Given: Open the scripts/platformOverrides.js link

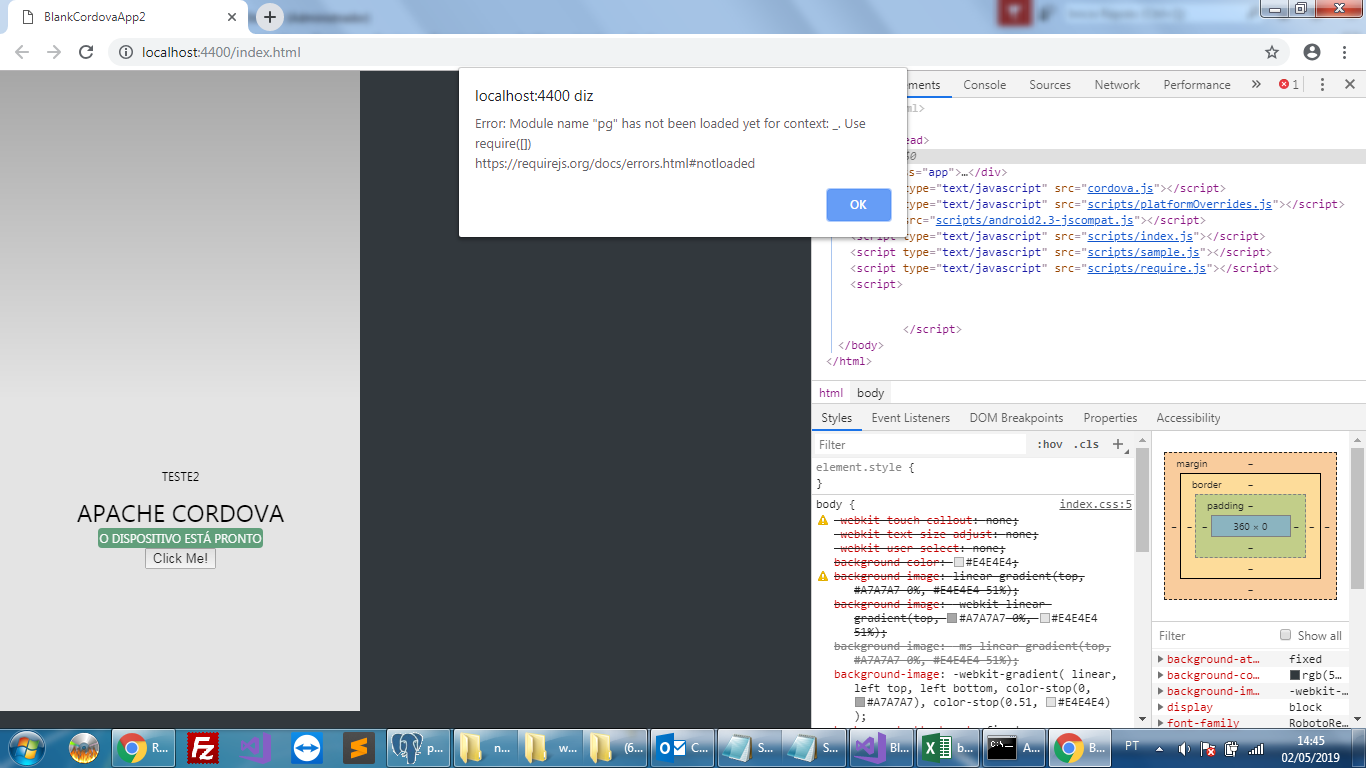Looking at the screenshot, I should 1180,204.
